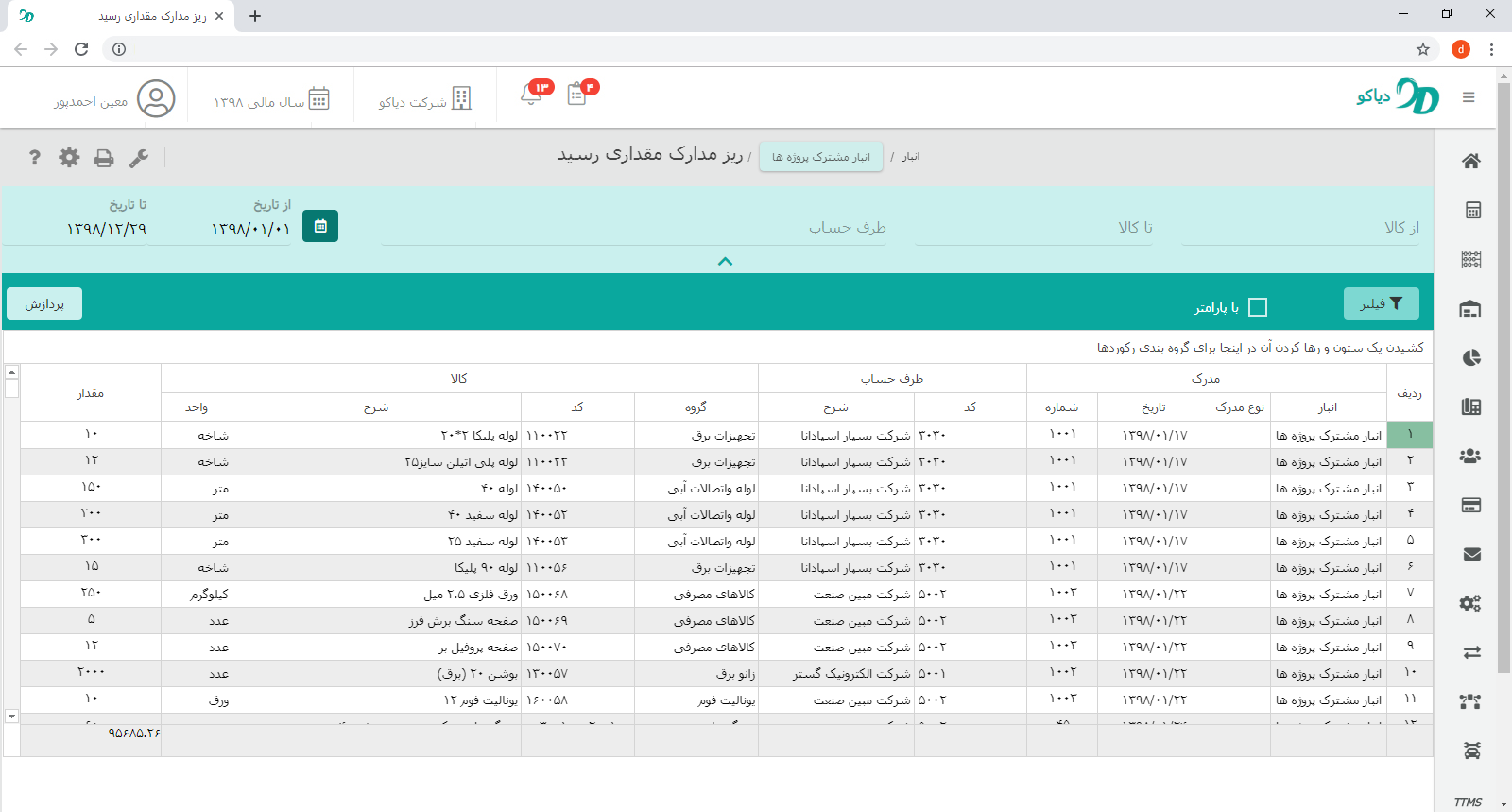Open the book ledger icon in the sidebar
Viewport: 1512px width, 812px height.
1471,406
